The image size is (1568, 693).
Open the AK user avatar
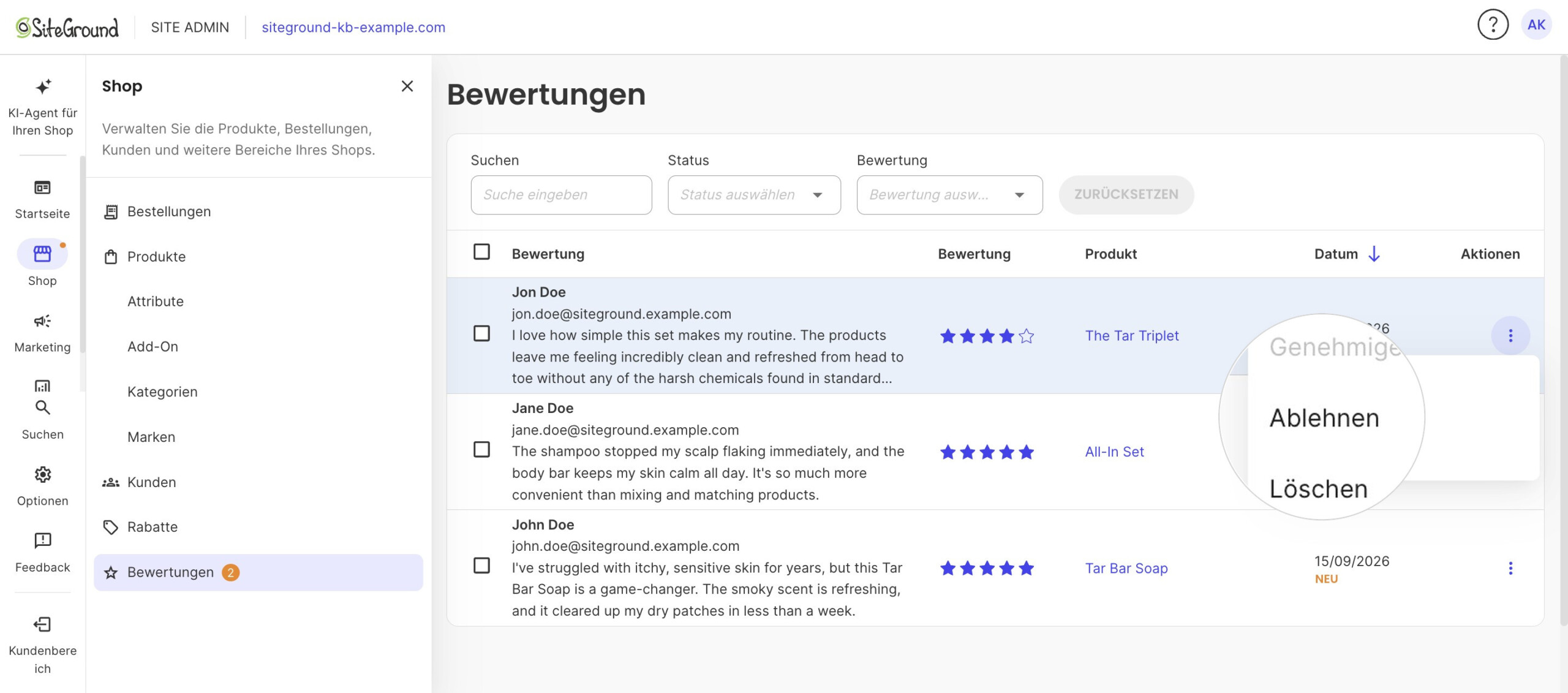click(1536, 25)
